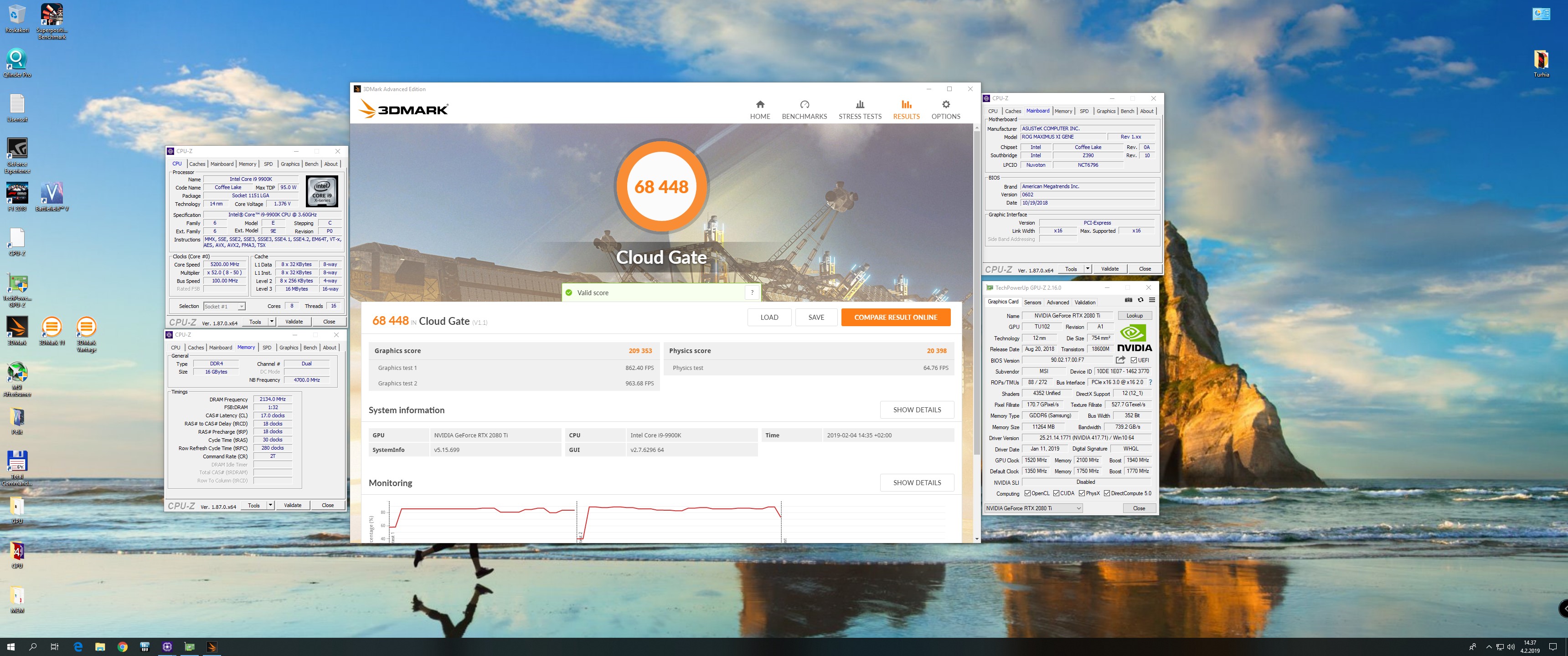Open Roskakori recycle bin on desktop
1568x656 pixels.
(x=17, y=18)
